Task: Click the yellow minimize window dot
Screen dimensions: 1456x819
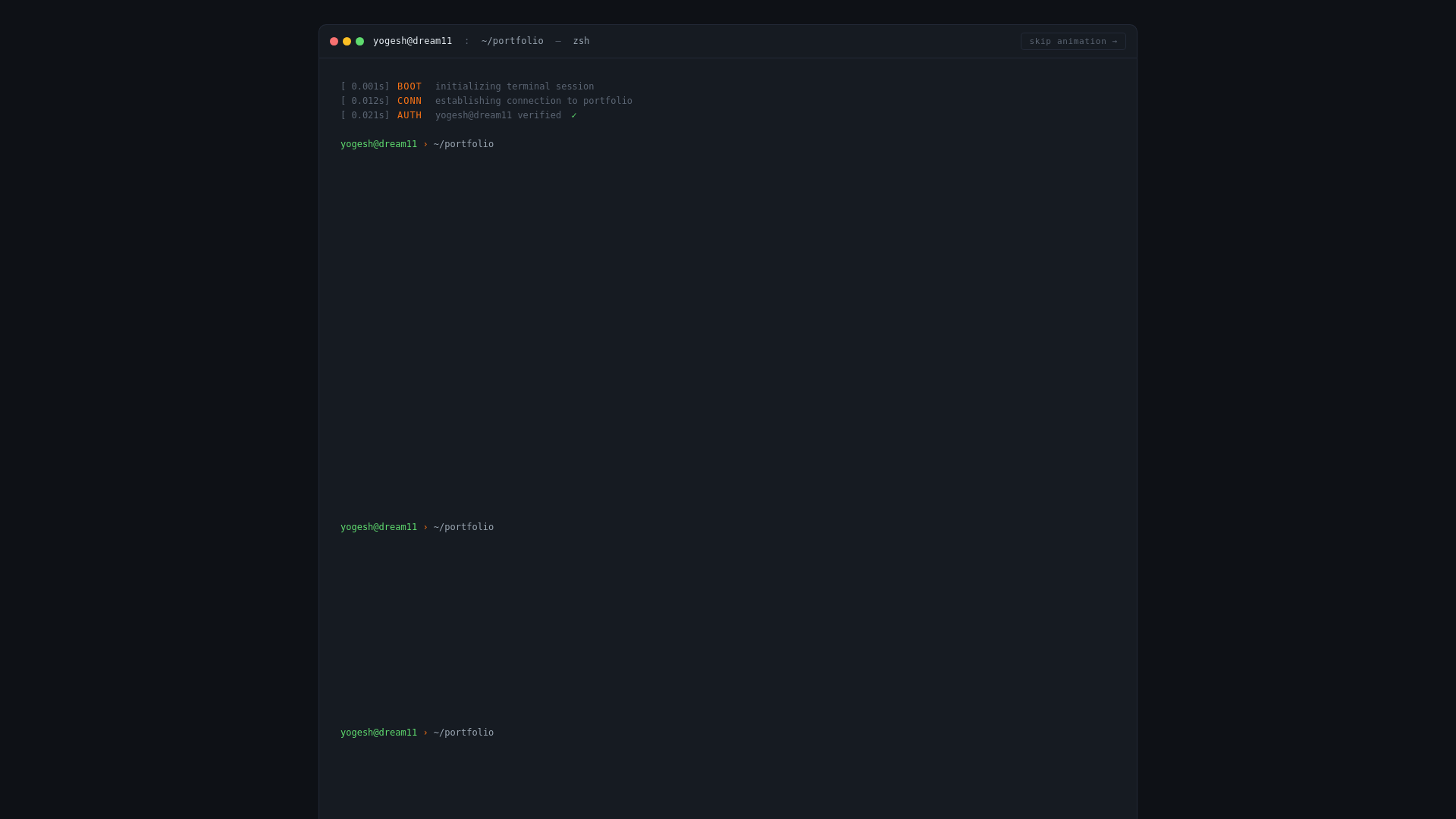Action: [347, 42]
